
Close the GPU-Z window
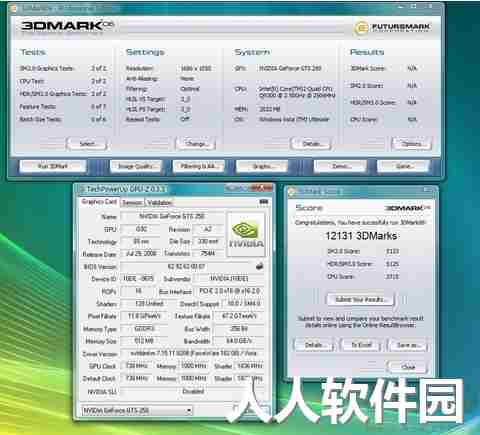click(262, 189)
